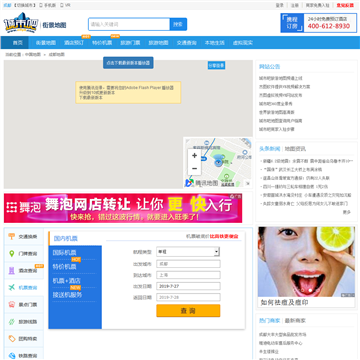Click the 中国地图 breadcrumb link

point(33,54)
